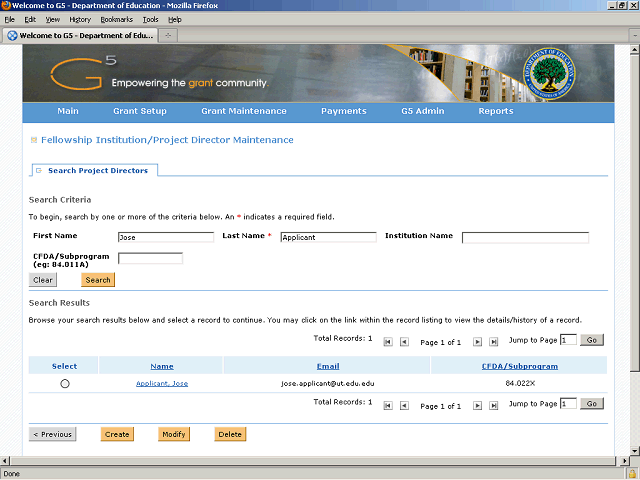Open the Bookmarks menu in Firefox
Image resolution: width=640 pixels, height=480 pixels.
[116, 20]
